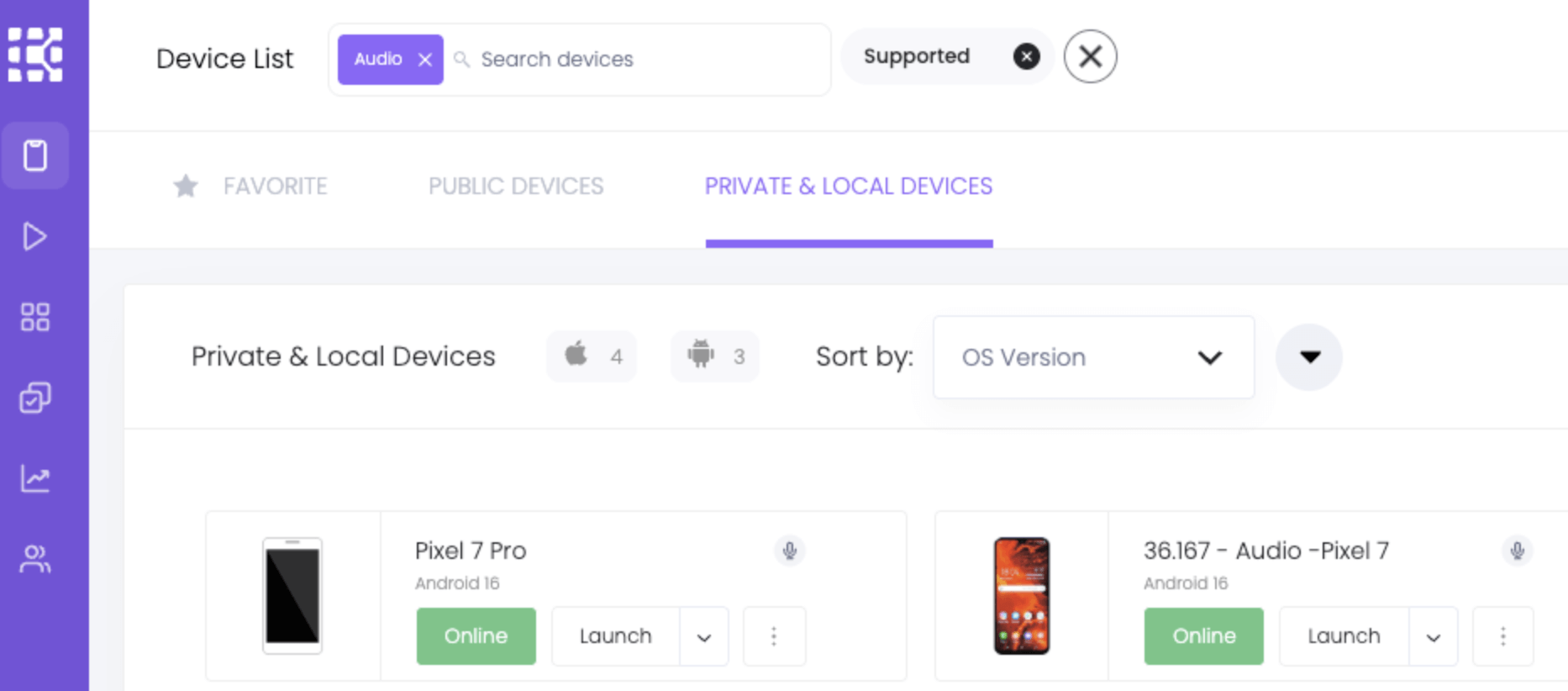Screen dimensions: 1568x691
Task: Click the apps grid icon in sidebar
Action: [35, 317]
